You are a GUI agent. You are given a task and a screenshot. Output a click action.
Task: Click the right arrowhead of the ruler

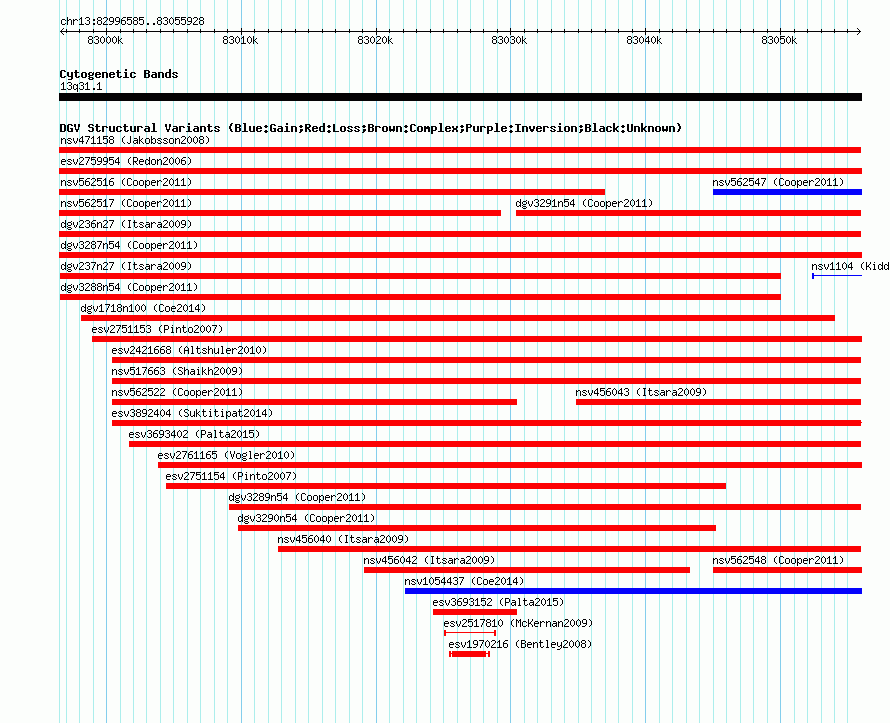pyautogui.click(x=859, y=31)
